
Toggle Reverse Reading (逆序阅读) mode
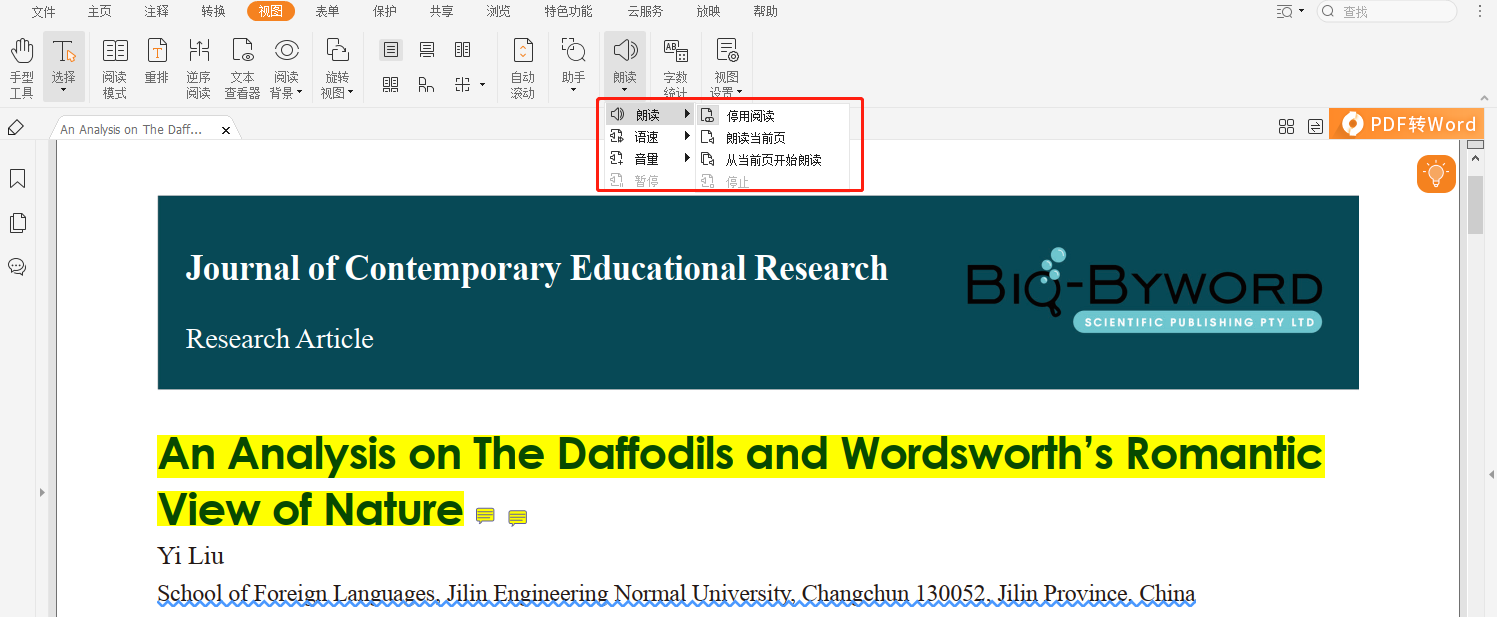point(199,67)
